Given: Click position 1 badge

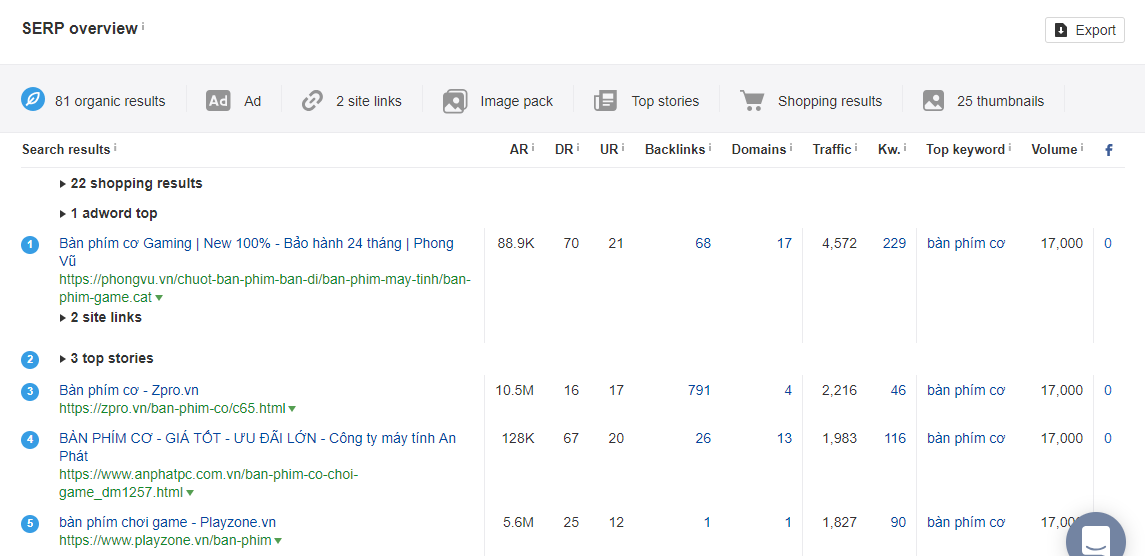Looking at the screenshot, I should tap(30, 245).
